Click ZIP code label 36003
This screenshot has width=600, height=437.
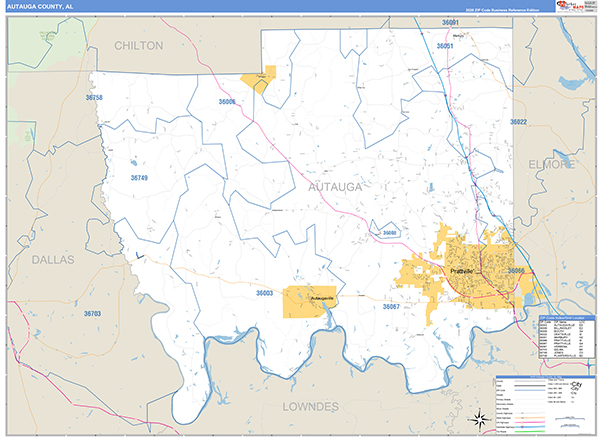264,293
